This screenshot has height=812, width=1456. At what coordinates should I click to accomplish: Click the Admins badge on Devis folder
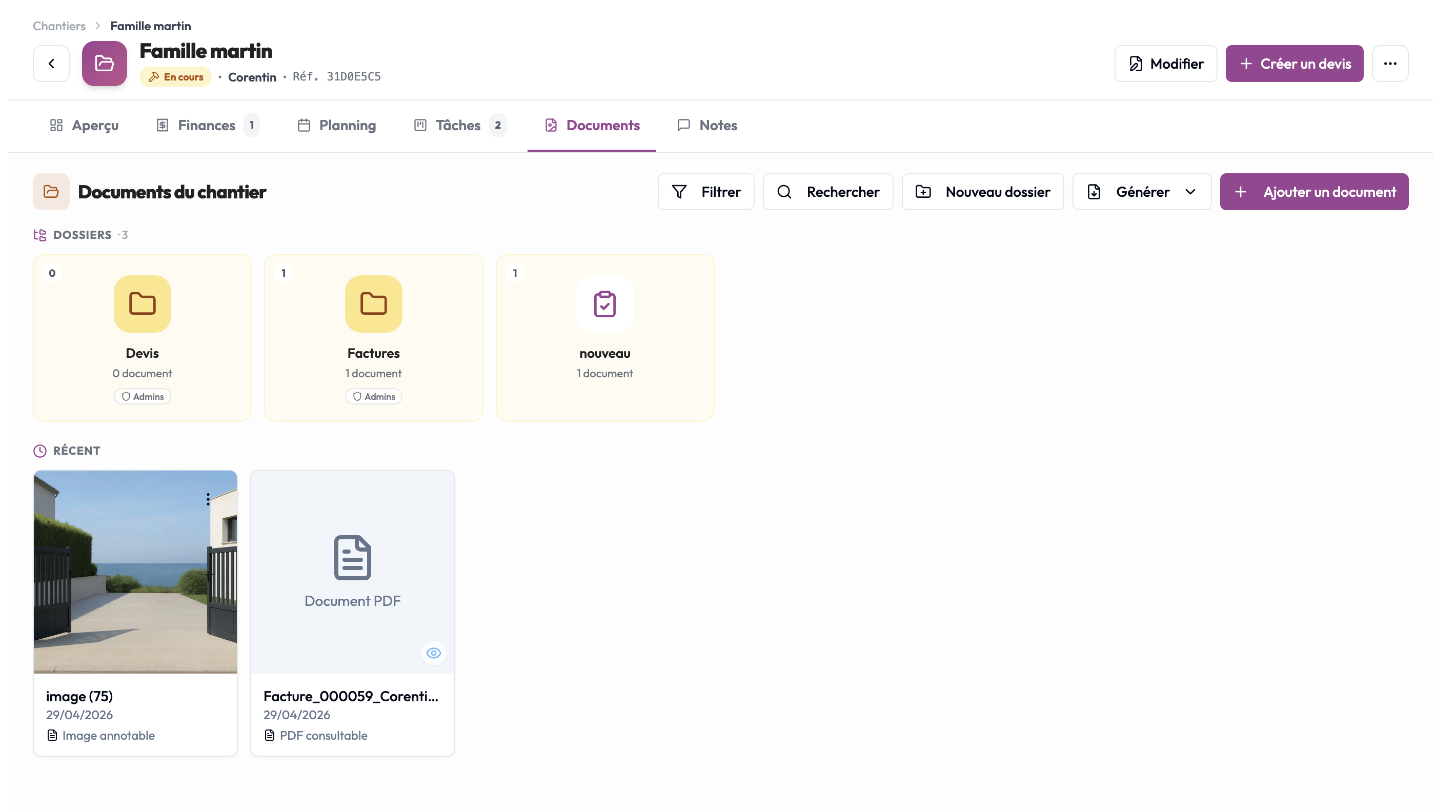143,397
